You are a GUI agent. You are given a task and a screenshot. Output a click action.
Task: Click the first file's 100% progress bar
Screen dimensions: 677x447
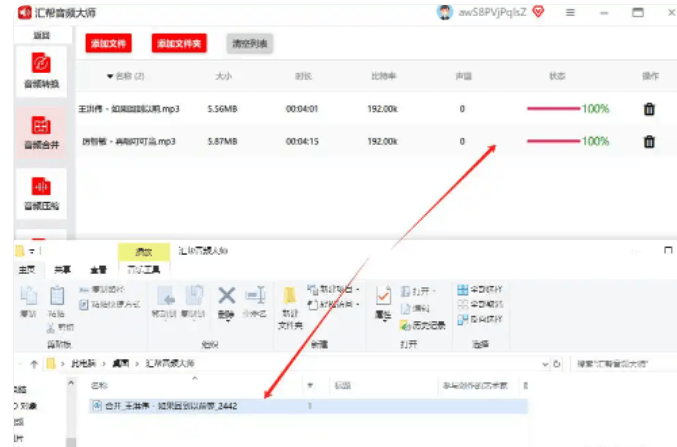(554, 109)
